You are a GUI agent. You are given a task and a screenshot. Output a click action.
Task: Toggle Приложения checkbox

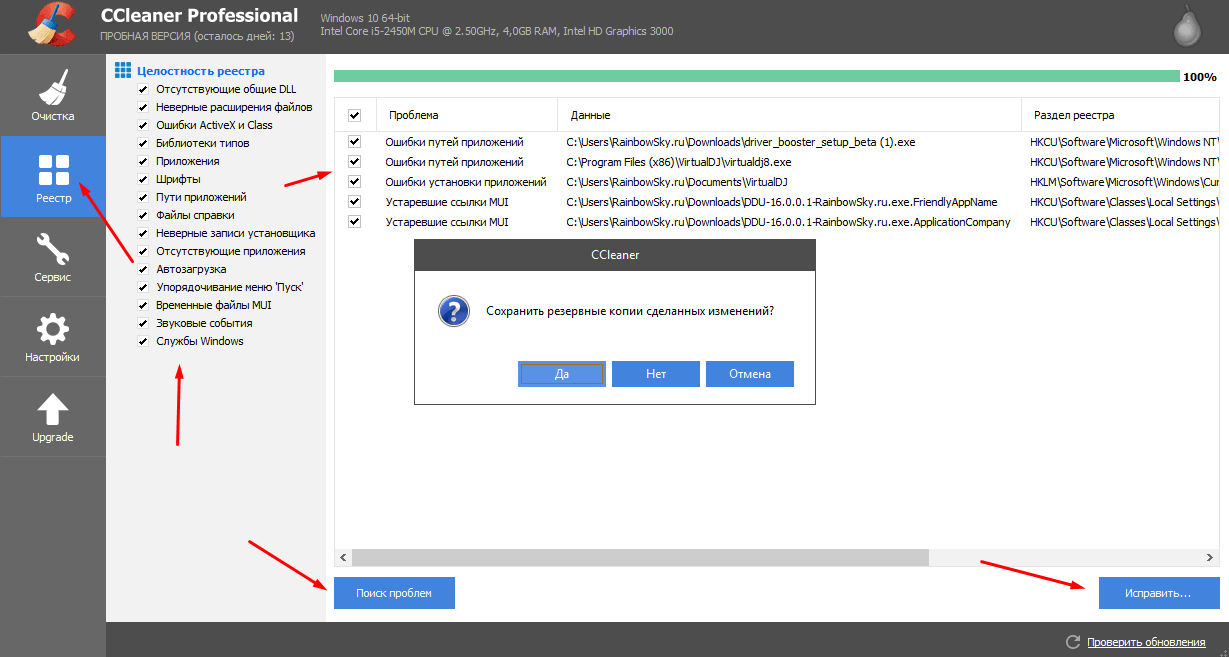(143, 161)
